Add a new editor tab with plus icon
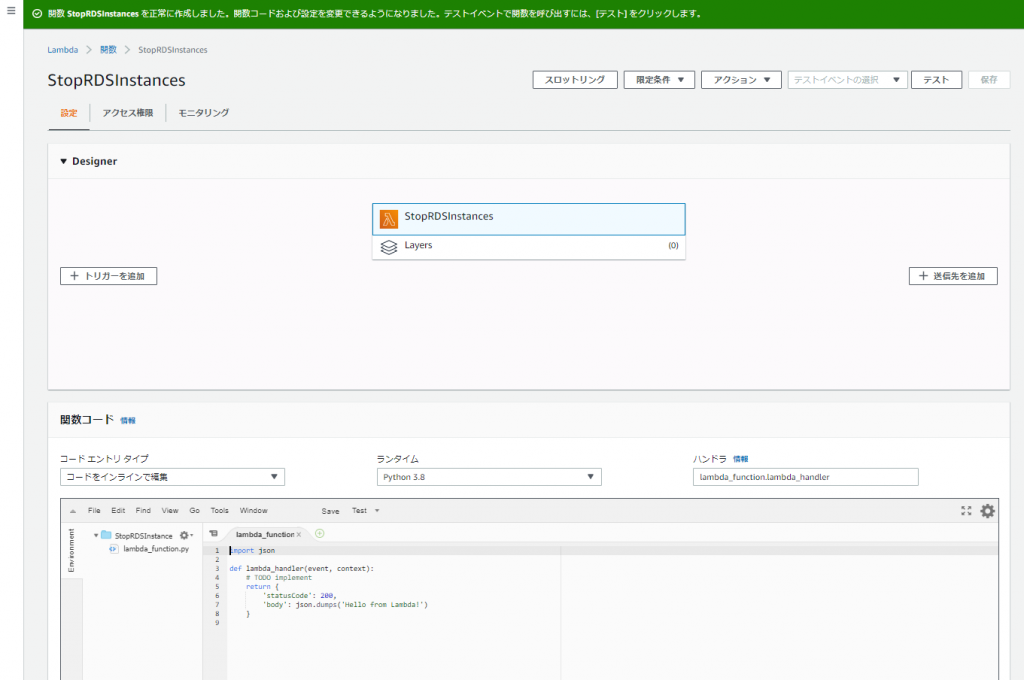This screenshot has height=680, width=1024. click(319, 534)
